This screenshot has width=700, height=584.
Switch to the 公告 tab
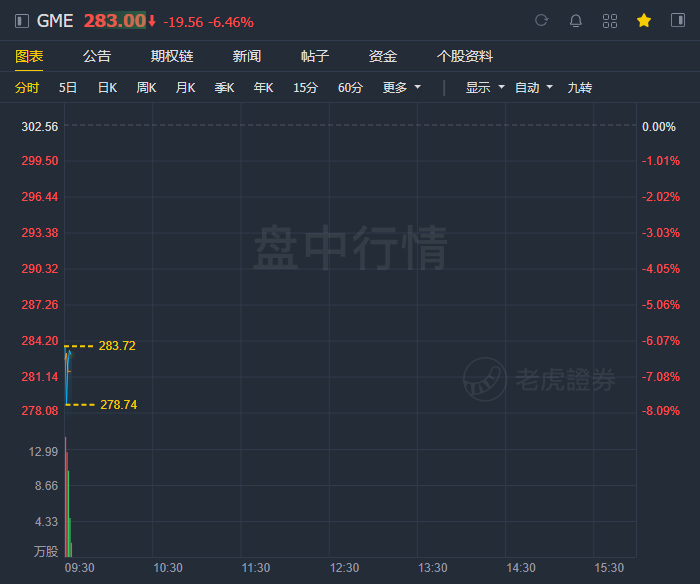[97, 57]
